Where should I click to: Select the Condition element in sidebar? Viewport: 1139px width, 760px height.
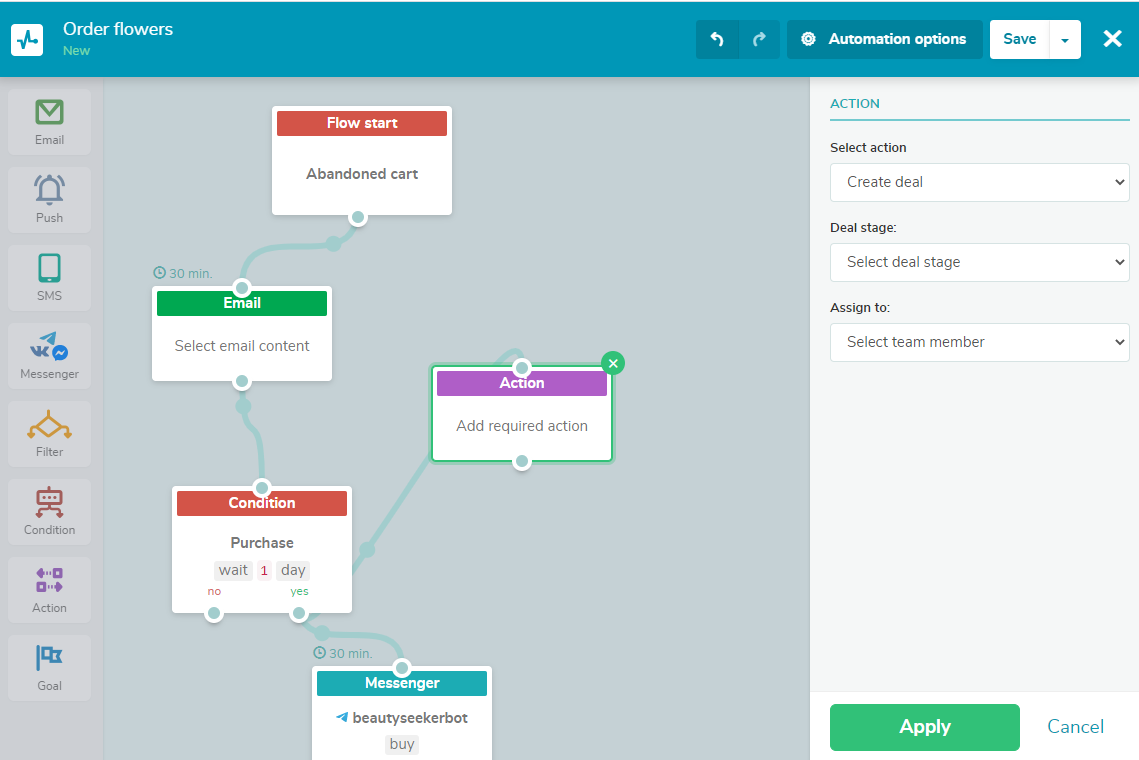pyautogui.click(x=49, y=512)
